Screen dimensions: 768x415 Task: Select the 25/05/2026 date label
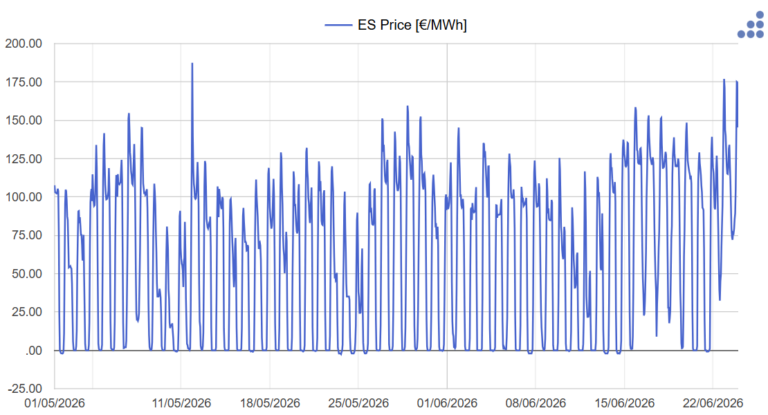[x=359, y=403]
